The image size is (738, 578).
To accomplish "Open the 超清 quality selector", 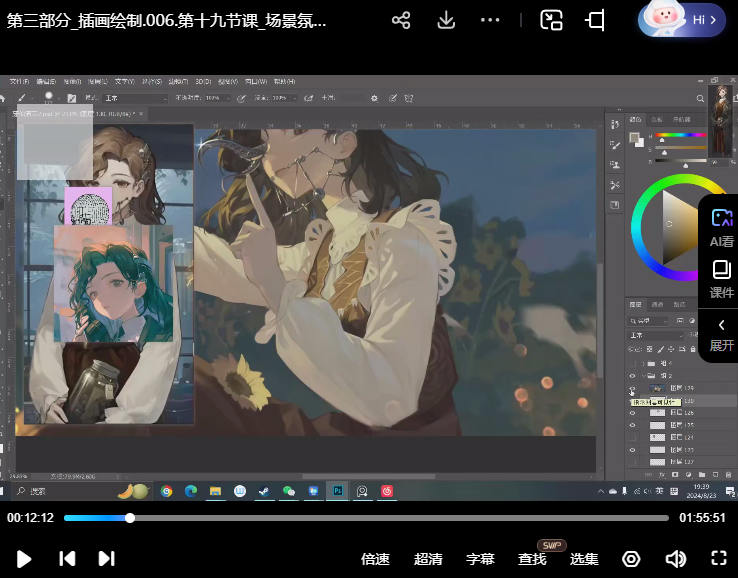I will (428, 559).
